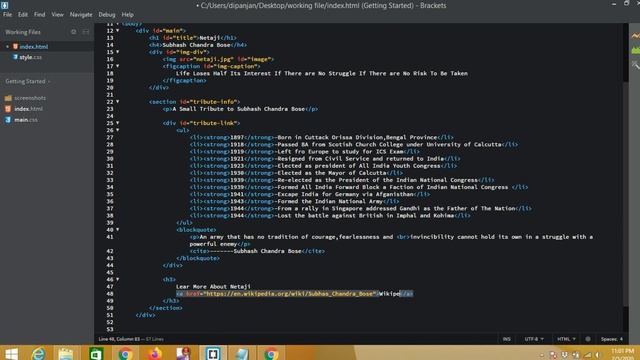Open the first Chrome icon in taskbar
Image resolution: width=640 pixels, height=360 pixels.
pos(125,353)
